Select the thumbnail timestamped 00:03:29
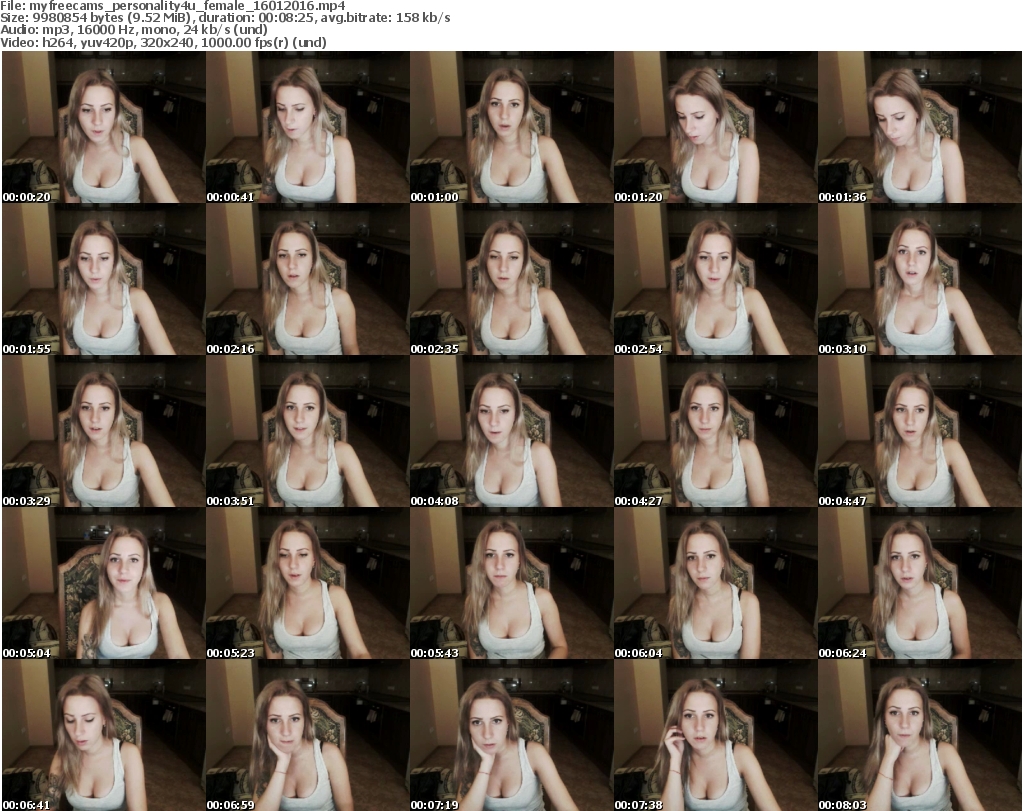This screenshot has height=811, width=1024. click(x=104, y=432)
